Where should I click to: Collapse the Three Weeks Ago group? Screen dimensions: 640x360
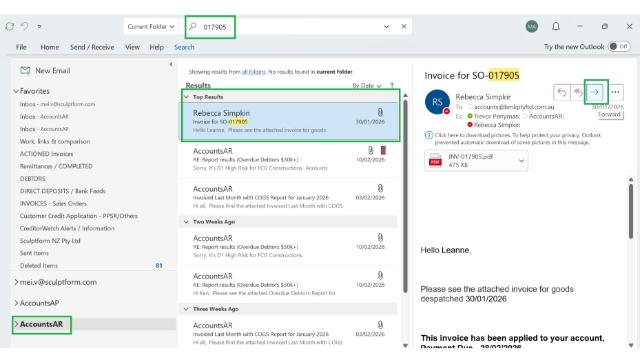[186, 309]
